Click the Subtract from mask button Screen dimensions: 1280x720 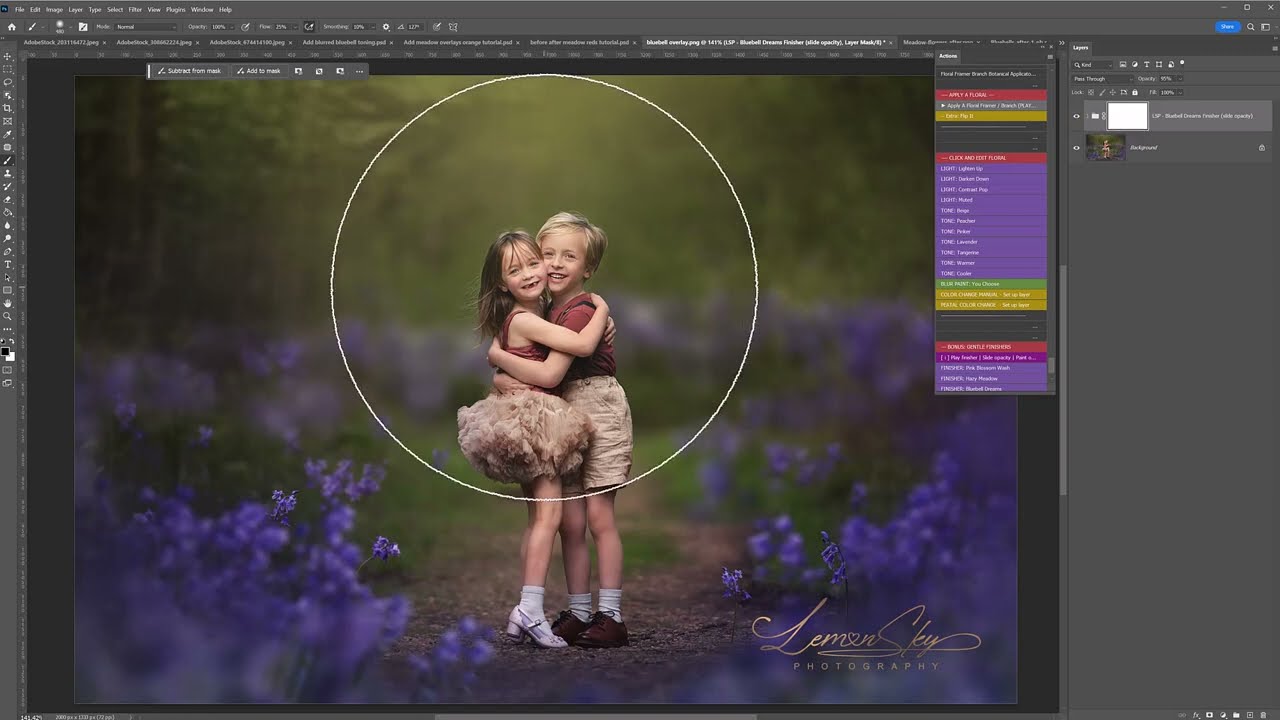[189, 71]
